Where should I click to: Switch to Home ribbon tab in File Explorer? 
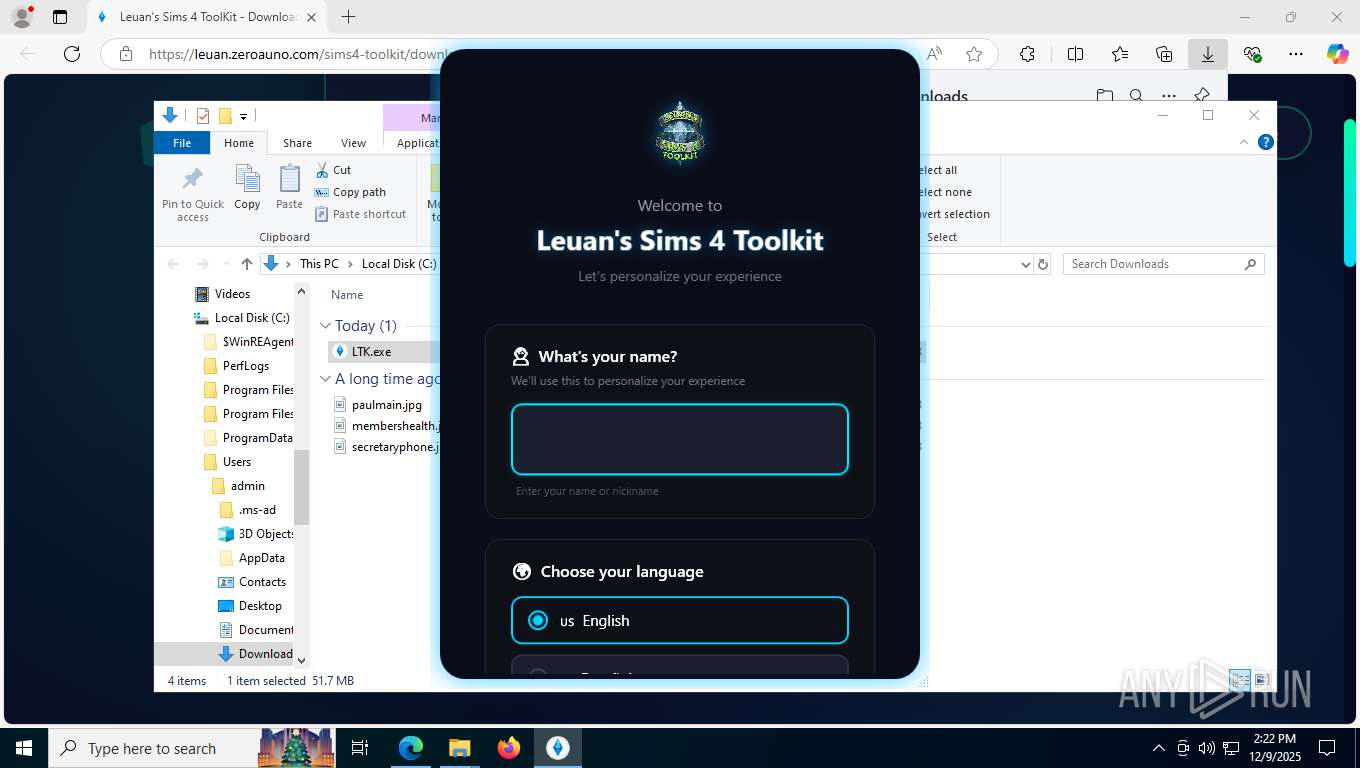point(239,143)
